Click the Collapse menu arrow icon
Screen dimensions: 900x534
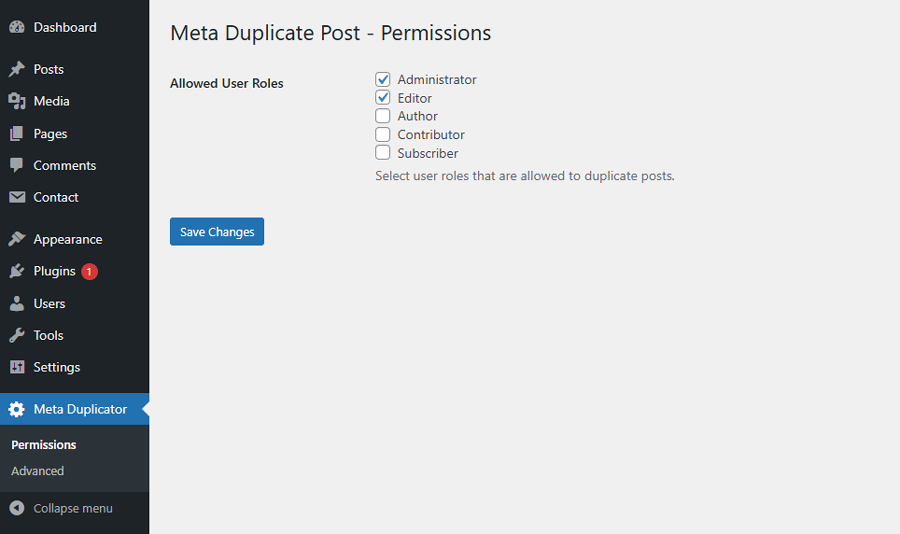[x=17, y=508]
